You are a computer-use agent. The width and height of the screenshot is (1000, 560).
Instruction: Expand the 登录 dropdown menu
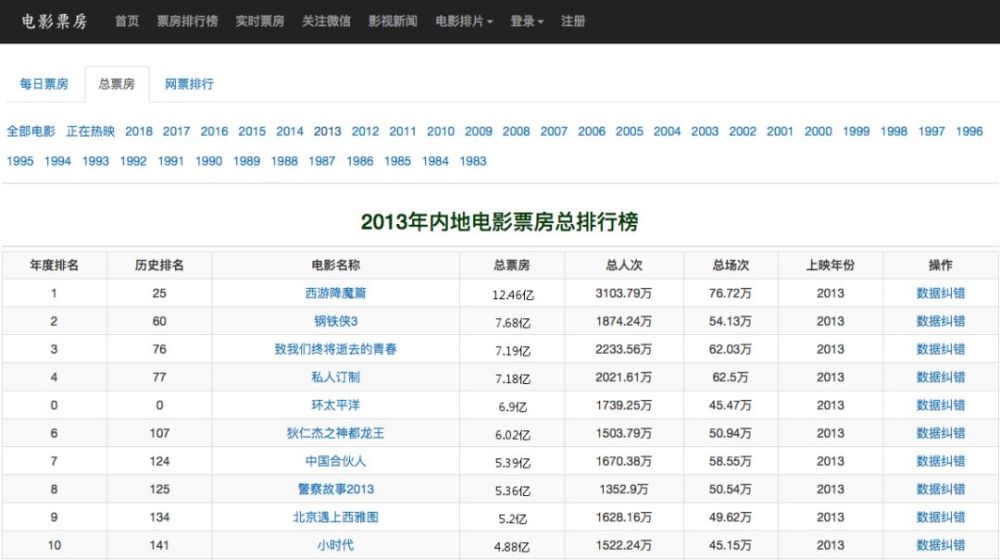(x=527, y=21)
